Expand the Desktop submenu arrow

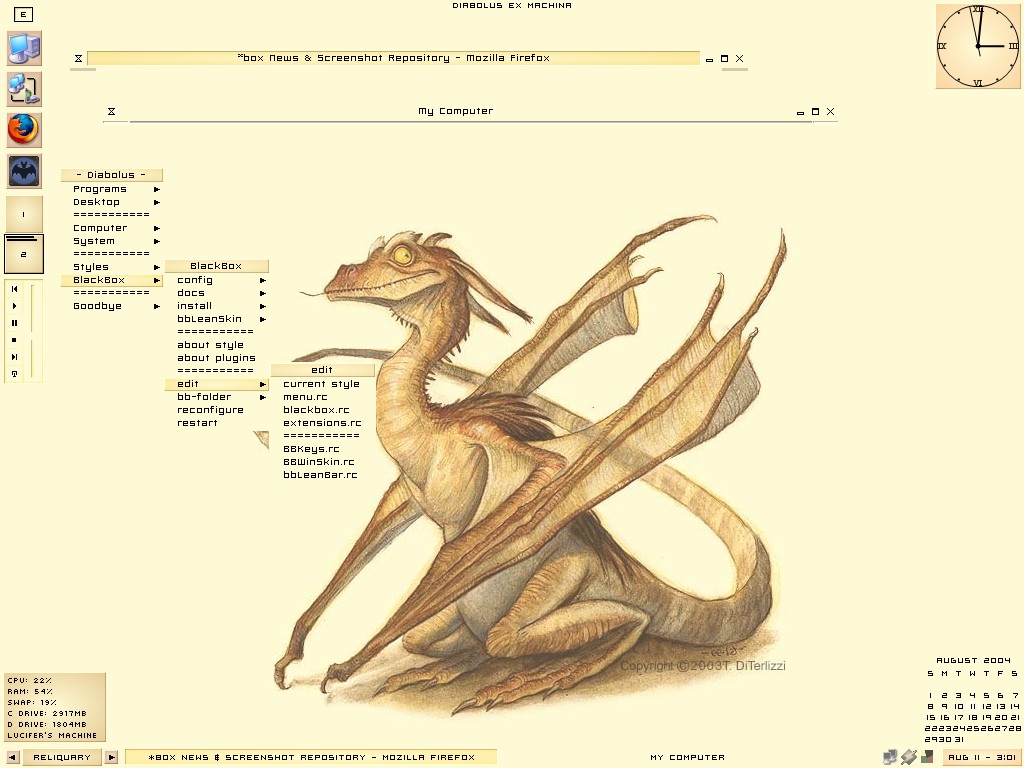tap(157, 202)
